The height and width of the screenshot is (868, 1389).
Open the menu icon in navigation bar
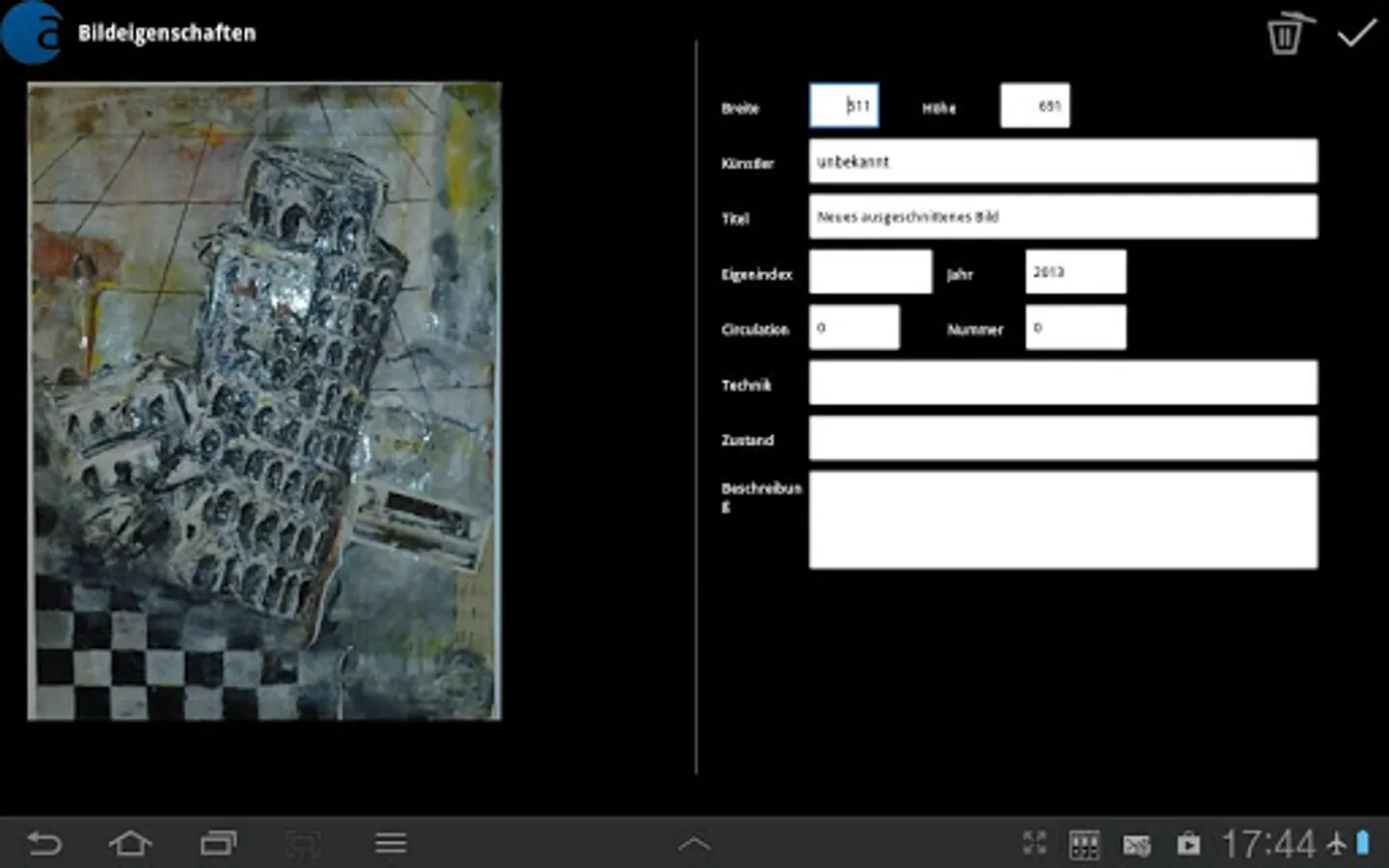point(391,844)
